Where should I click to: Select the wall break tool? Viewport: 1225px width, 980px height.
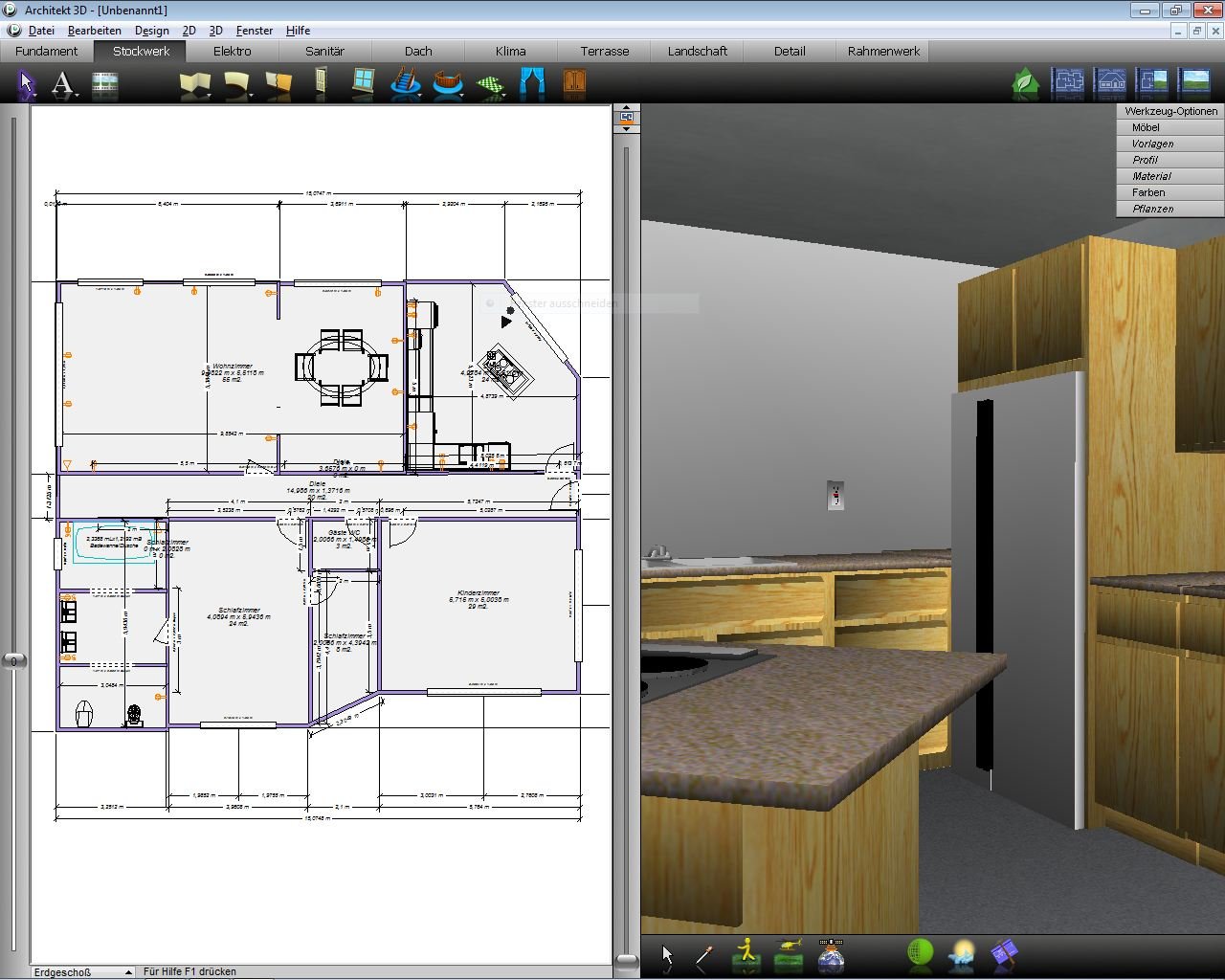(278, 84)
